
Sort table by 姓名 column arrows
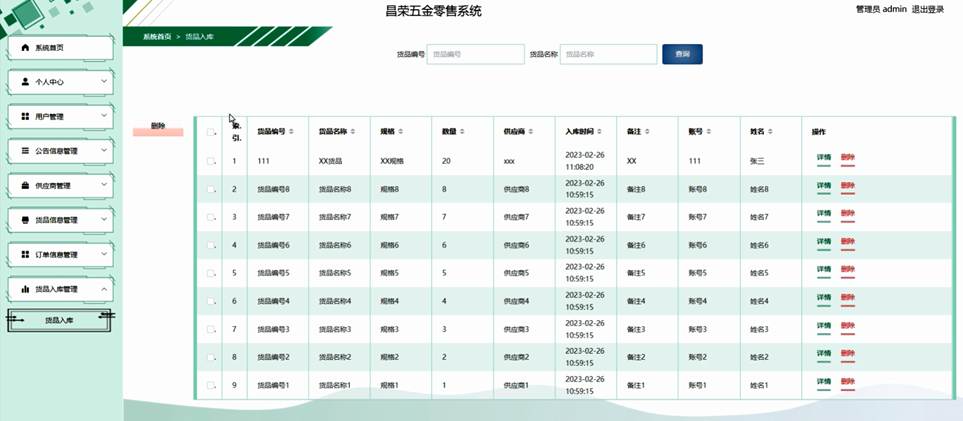770,132
